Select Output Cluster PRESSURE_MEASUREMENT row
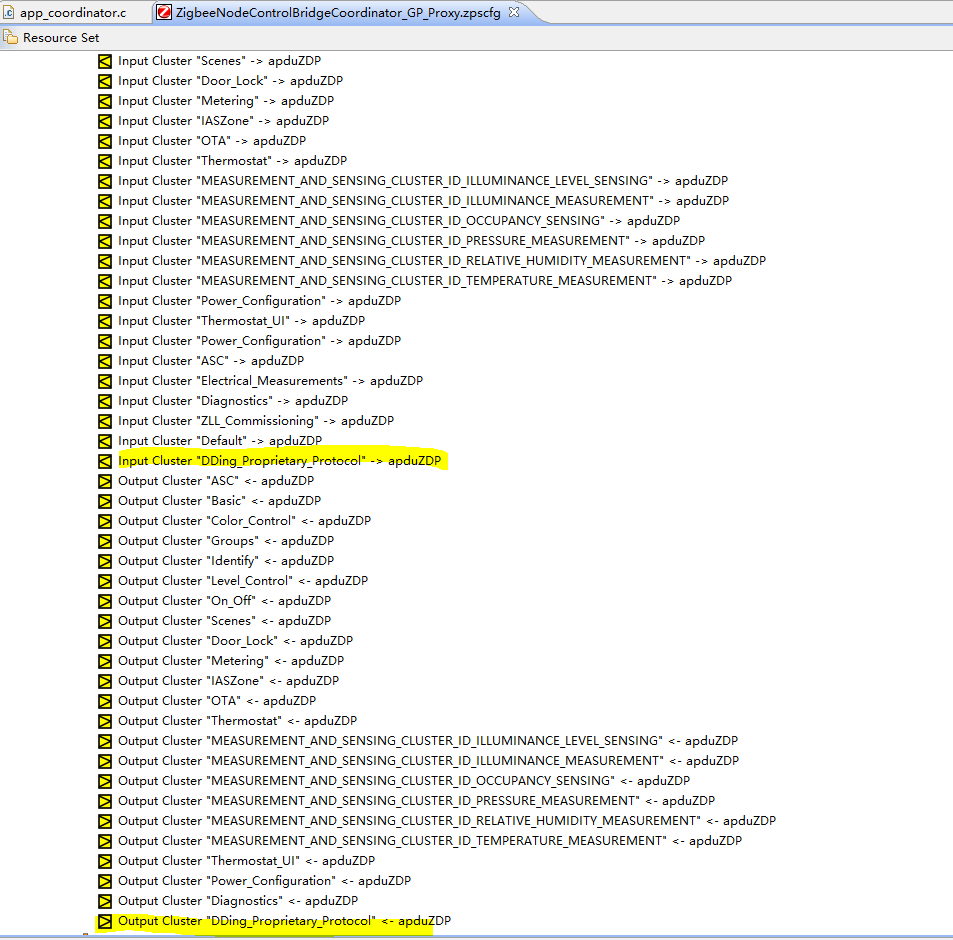Screen dimensions: 953x940 coord(407,801)
